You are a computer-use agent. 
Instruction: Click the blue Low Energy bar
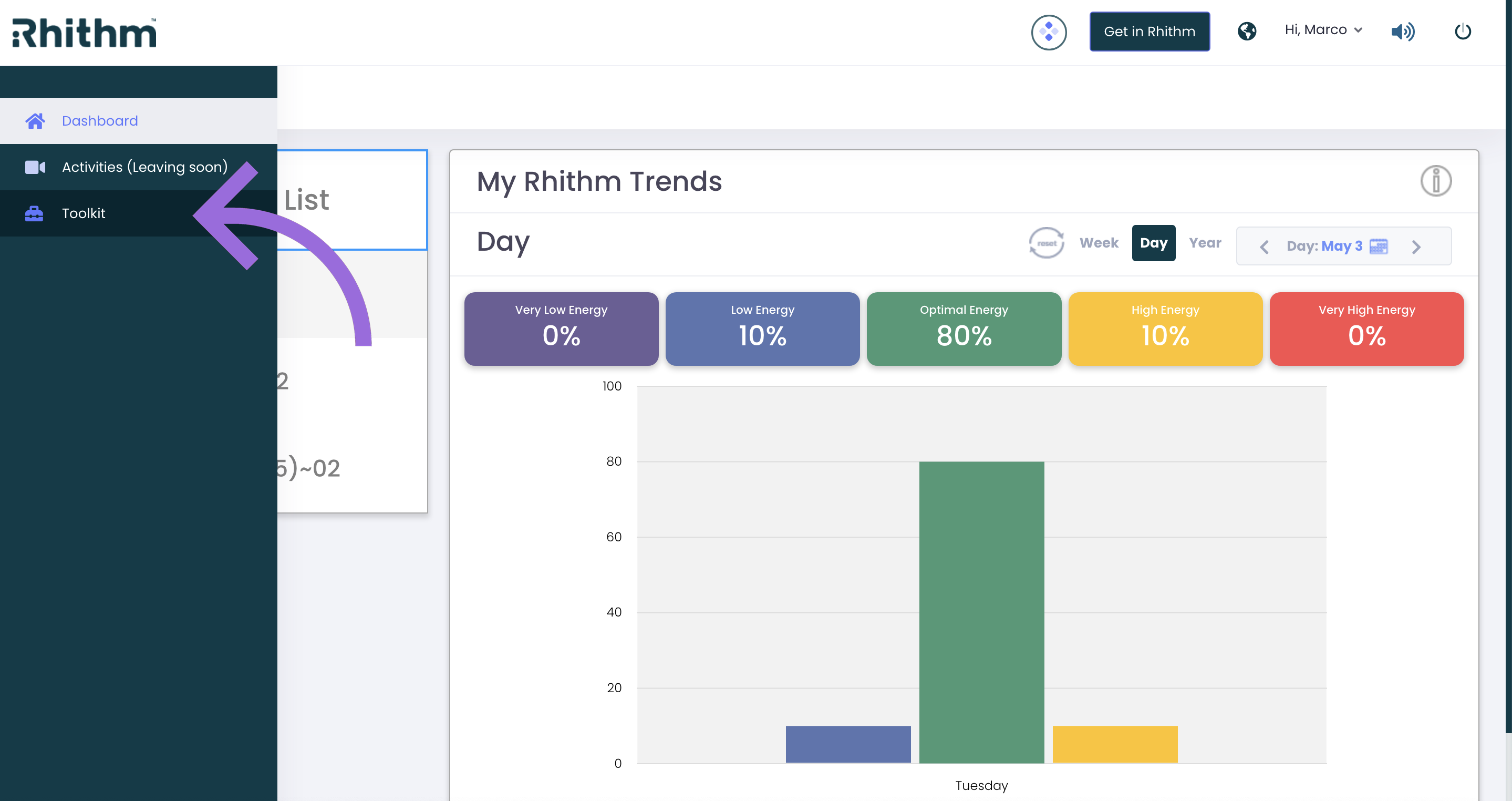pos(848,744)
